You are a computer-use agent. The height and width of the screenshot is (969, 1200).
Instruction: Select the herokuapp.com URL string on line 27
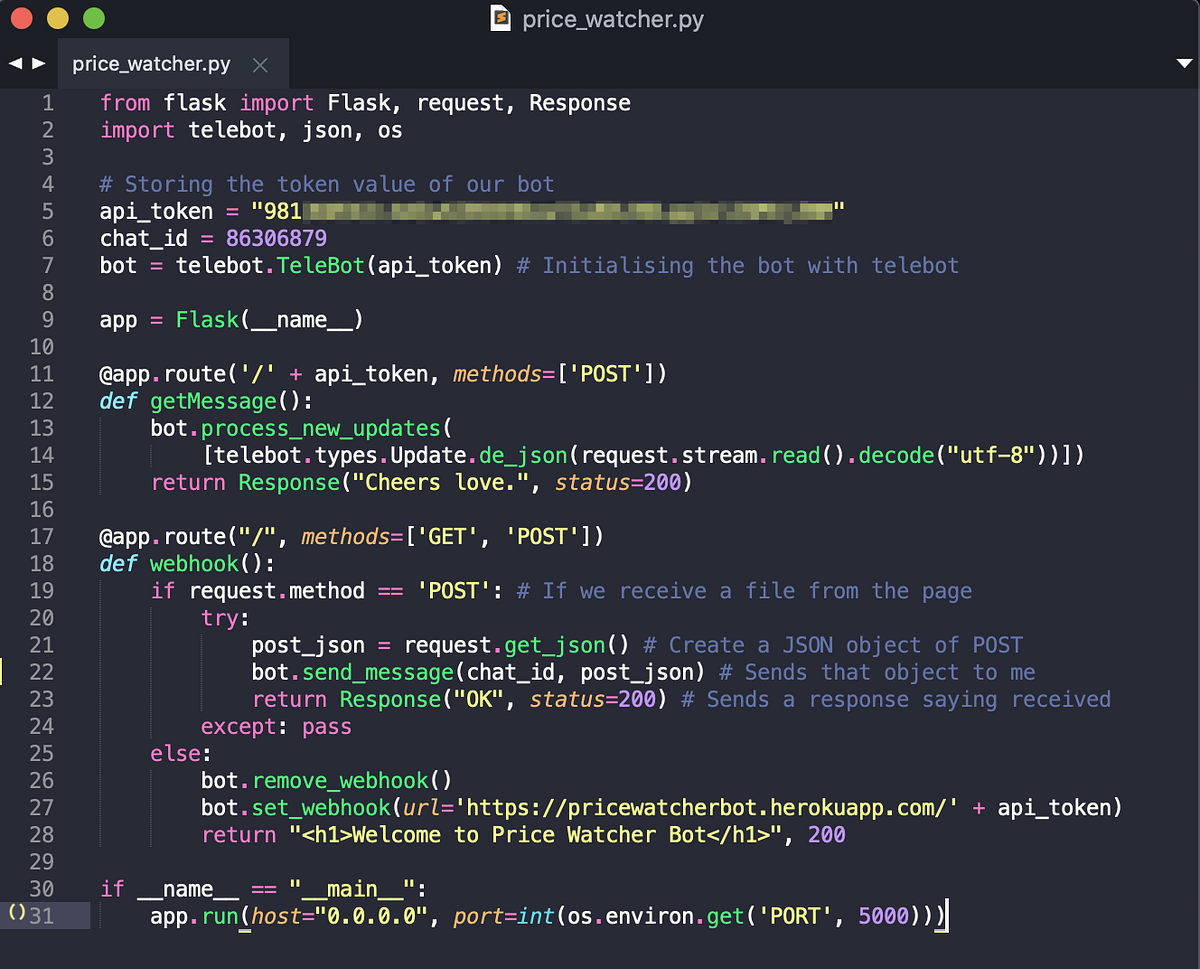[x=712, y=807]
